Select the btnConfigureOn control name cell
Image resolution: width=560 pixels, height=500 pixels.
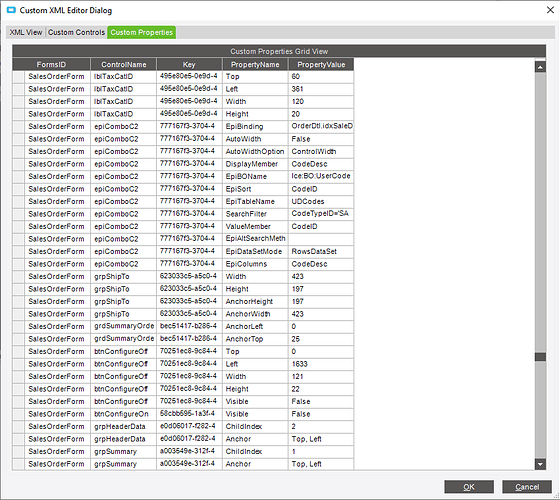[x=124, y=414]
